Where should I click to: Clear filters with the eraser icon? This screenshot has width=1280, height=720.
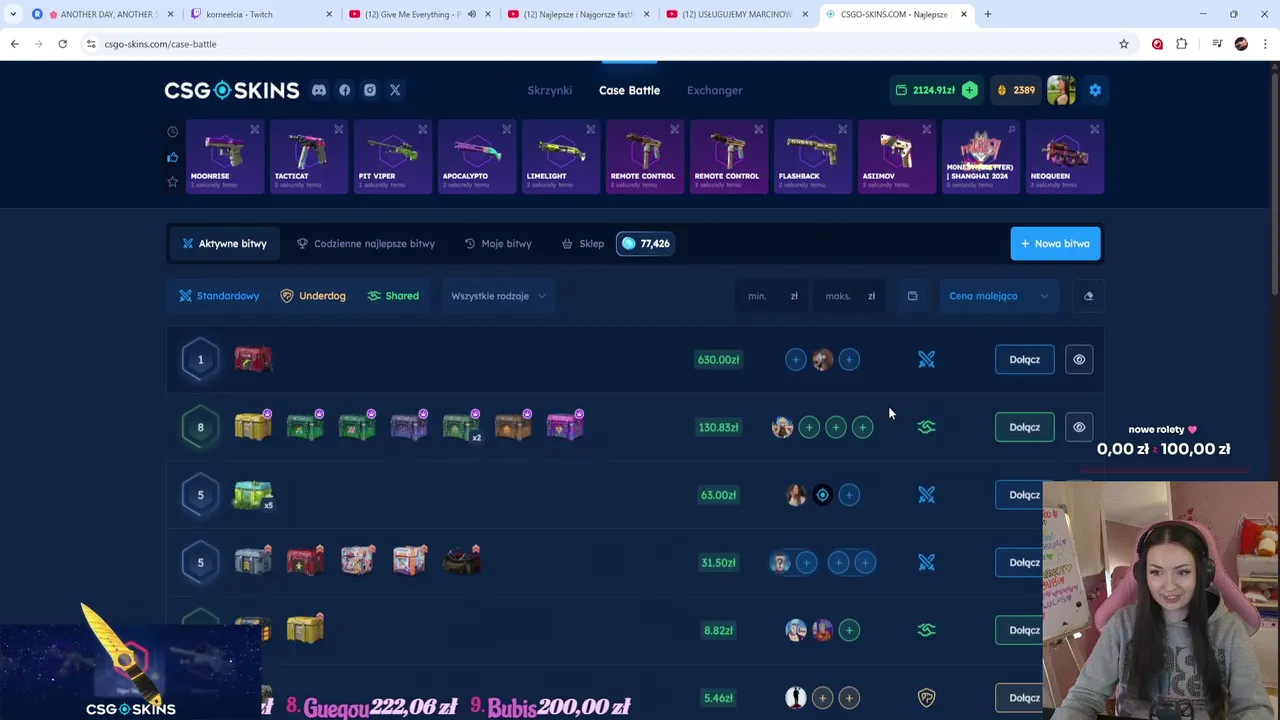pos(1089,296)
